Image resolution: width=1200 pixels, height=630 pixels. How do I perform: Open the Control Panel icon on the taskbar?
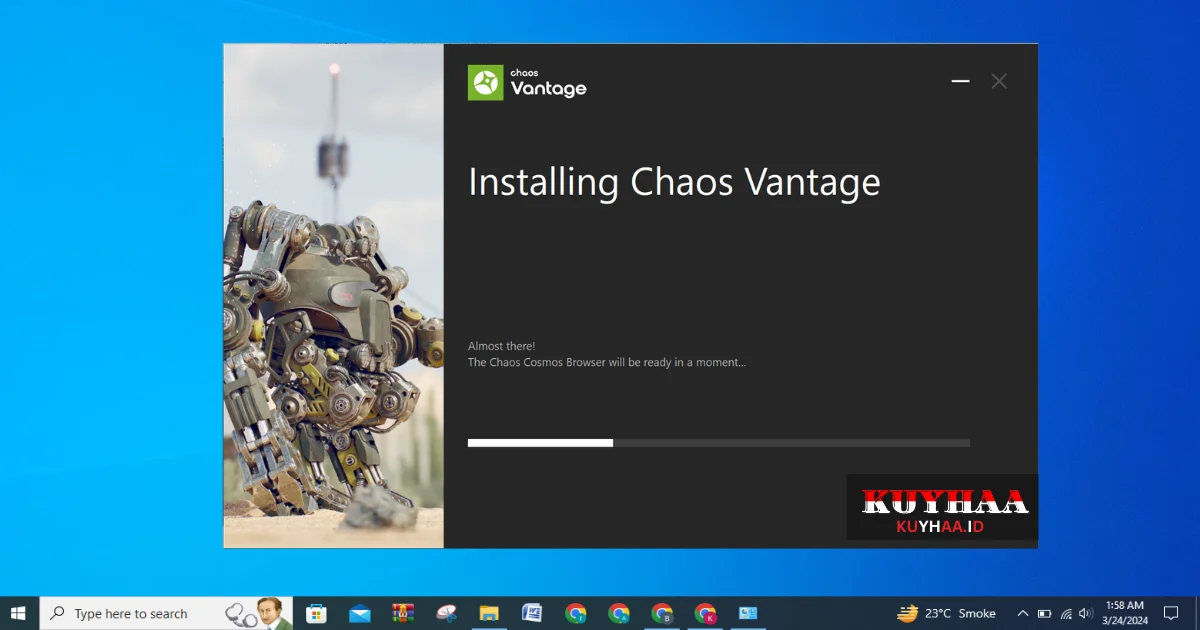pyautogui.click(x=748, y=613)
